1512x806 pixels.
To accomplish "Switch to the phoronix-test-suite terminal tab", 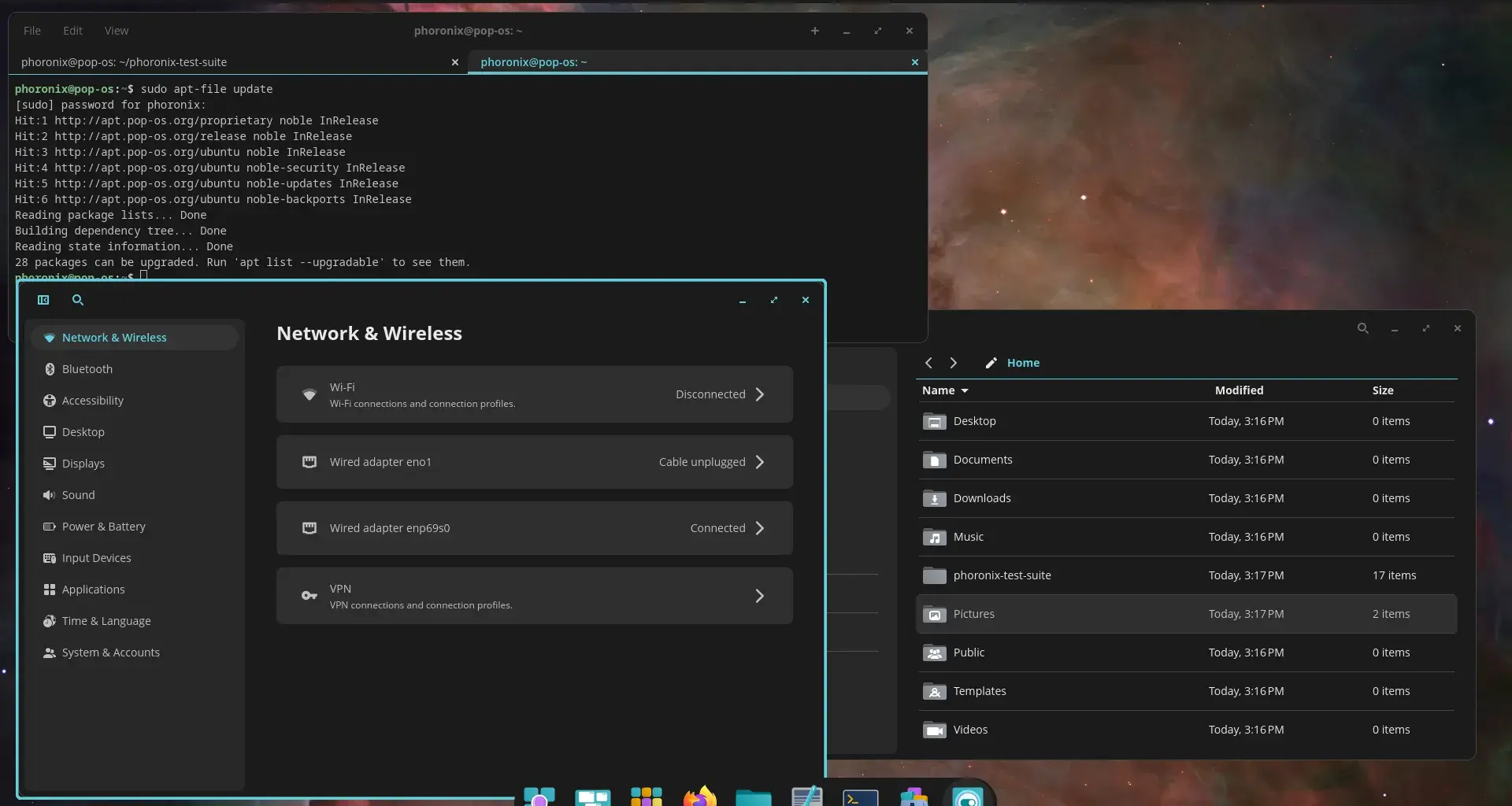I will (124, 61).
